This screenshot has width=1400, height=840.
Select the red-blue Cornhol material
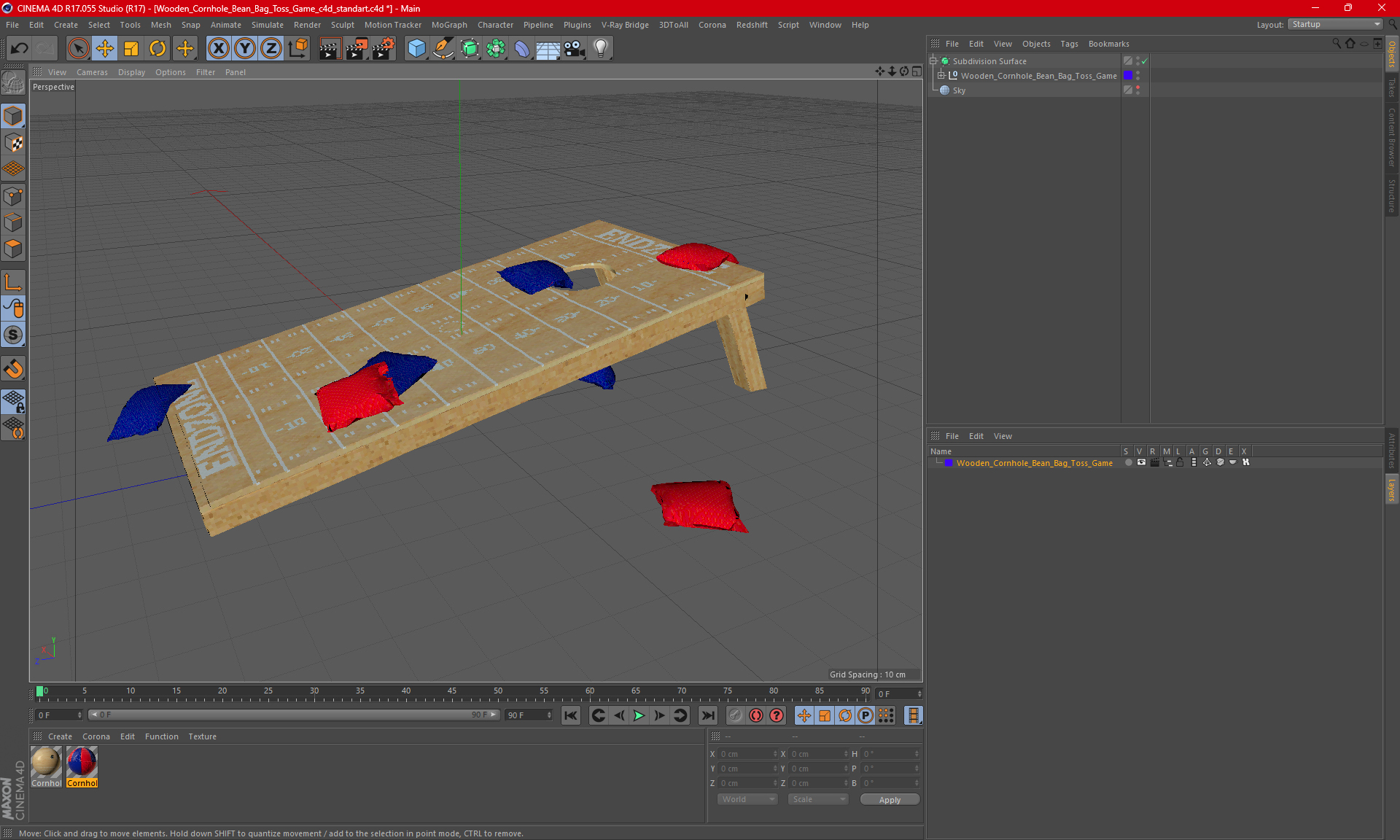(x=82, y=763)
